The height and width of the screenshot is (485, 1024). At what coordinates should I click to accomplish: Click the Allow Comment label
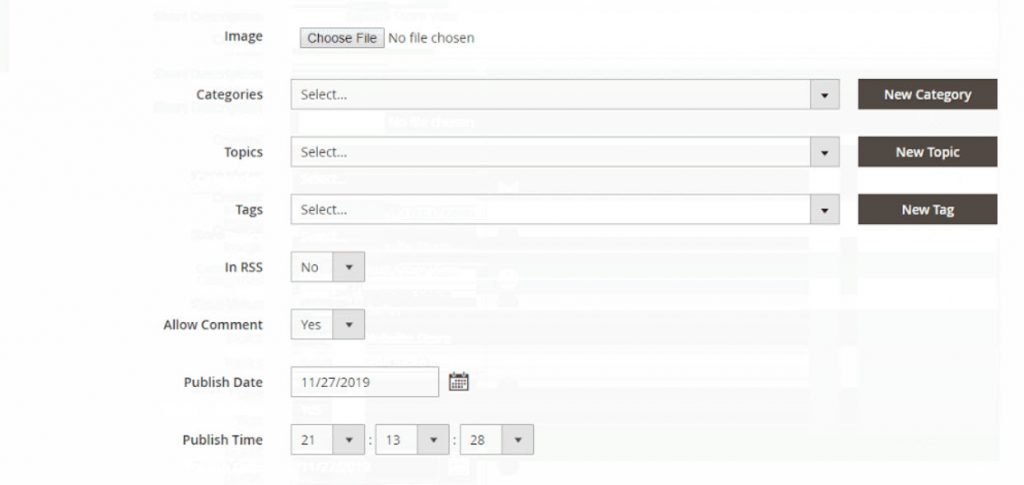213,324
